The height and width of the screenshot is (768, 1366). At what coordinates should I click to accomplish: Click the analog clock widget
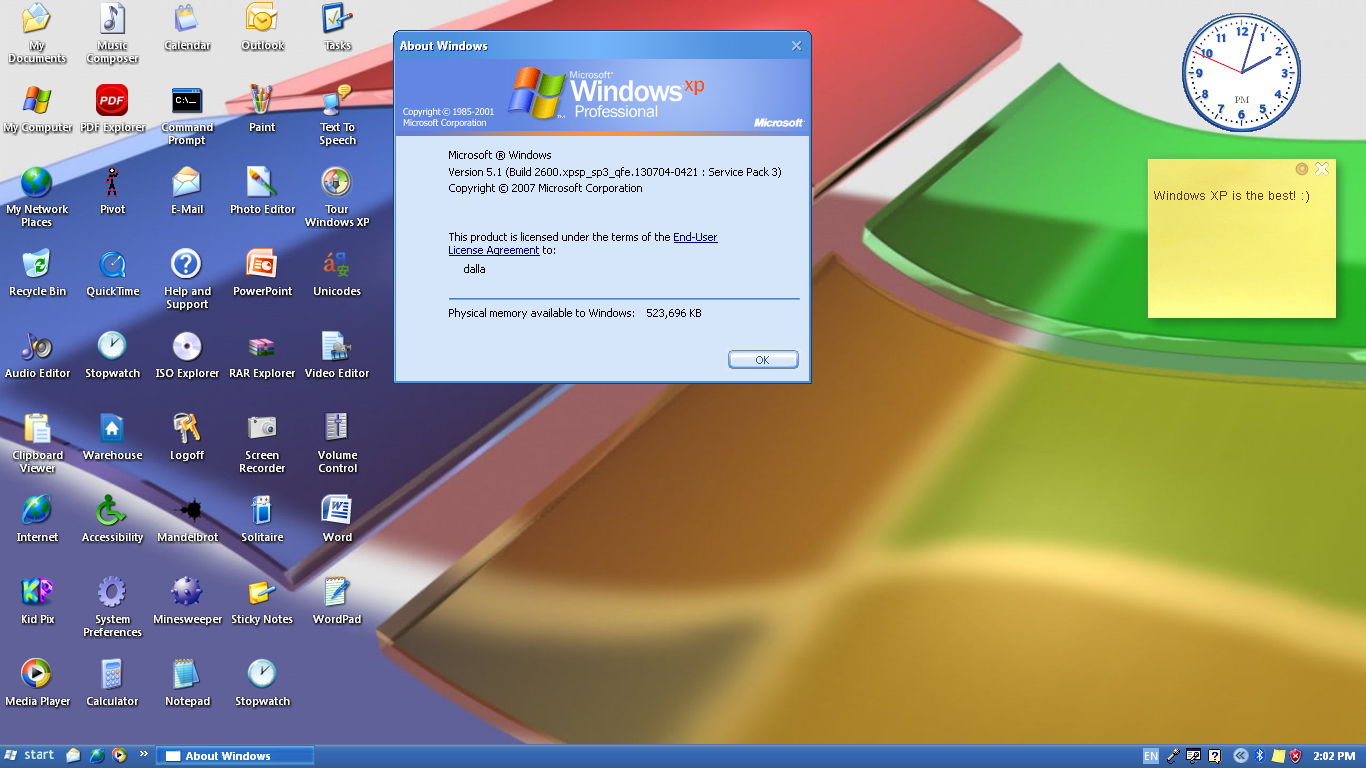(1241, 72)
